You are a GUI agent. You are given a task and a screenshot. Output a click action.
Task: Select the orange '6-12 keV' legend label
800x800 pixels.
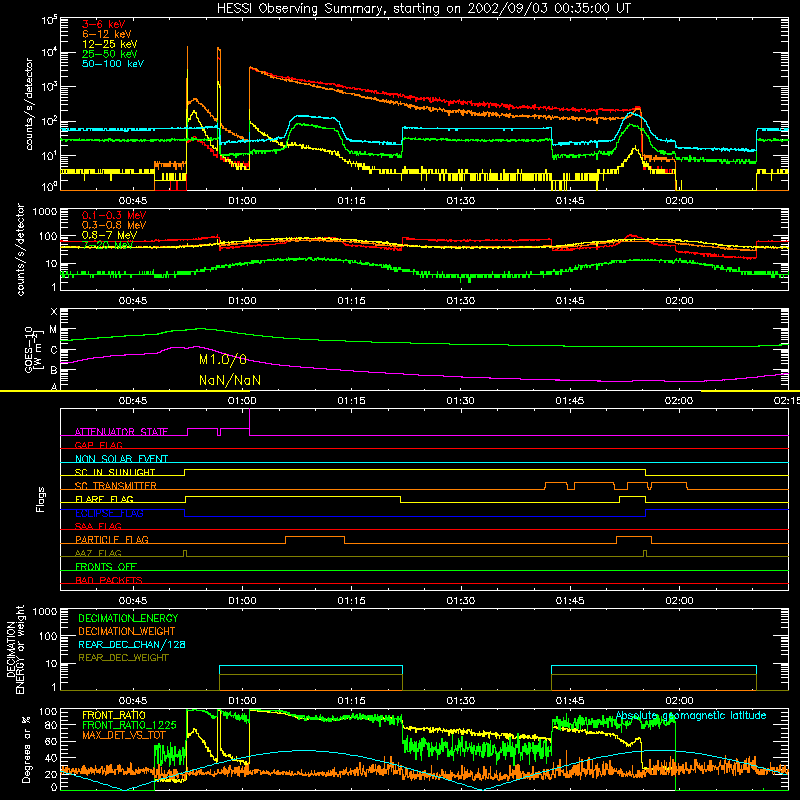pos(107,34)
